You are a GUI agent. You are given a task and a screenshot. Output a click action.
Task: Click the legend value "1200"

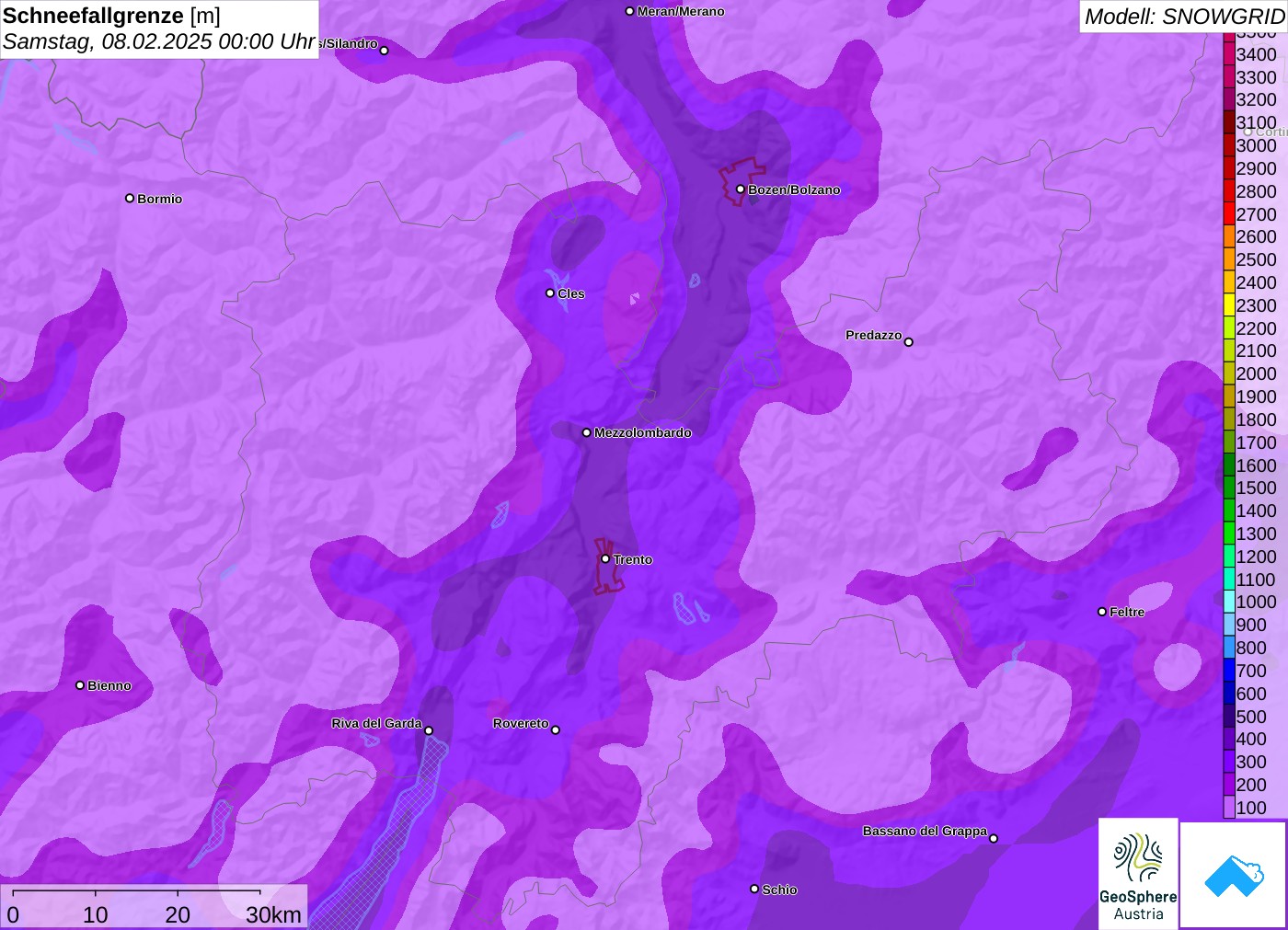click(x=1257, y=557)
